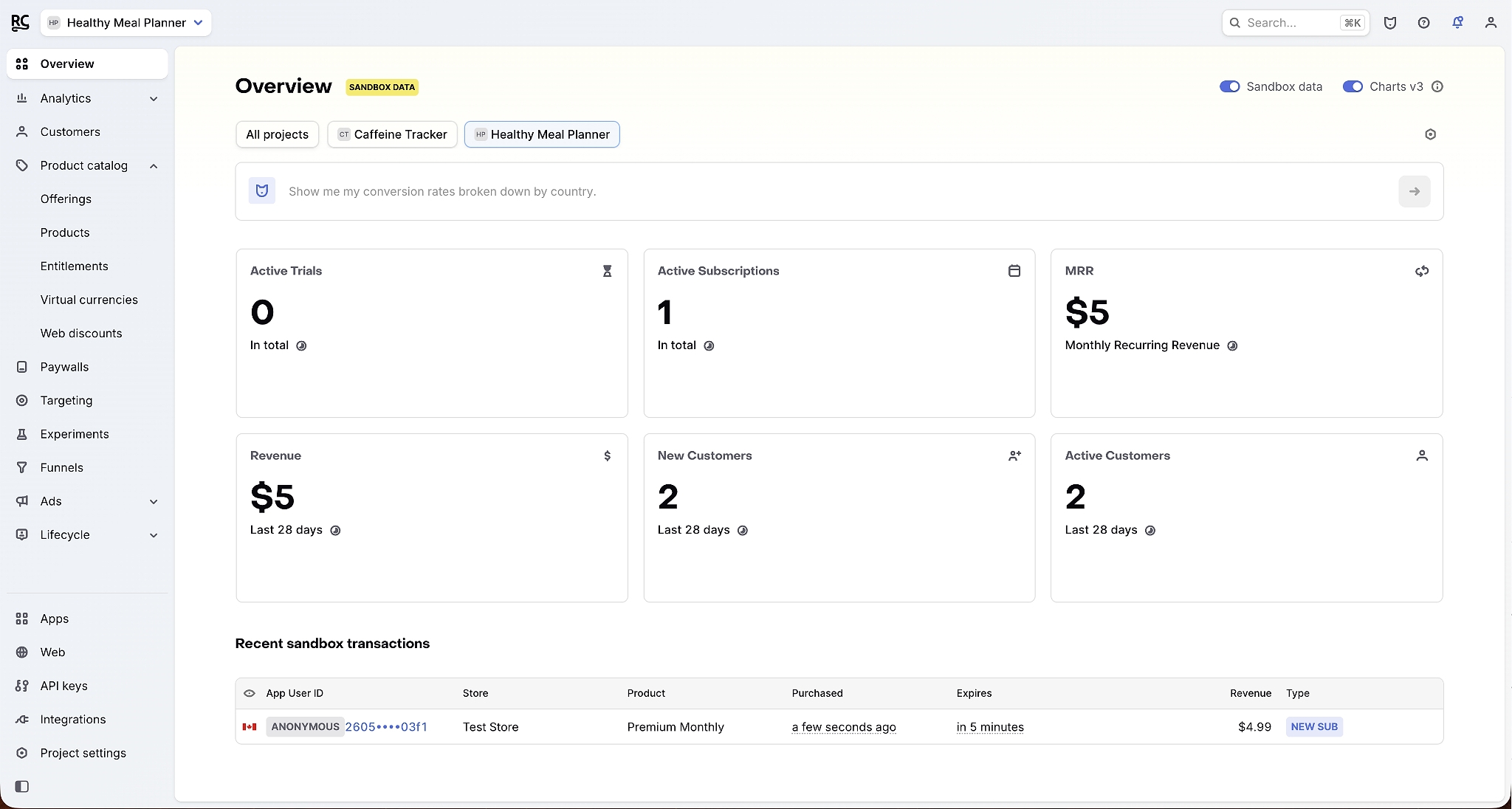This screenshot has height=809, width=1512.
Task: Open Integrations in the sidebar
Action: 87,719
